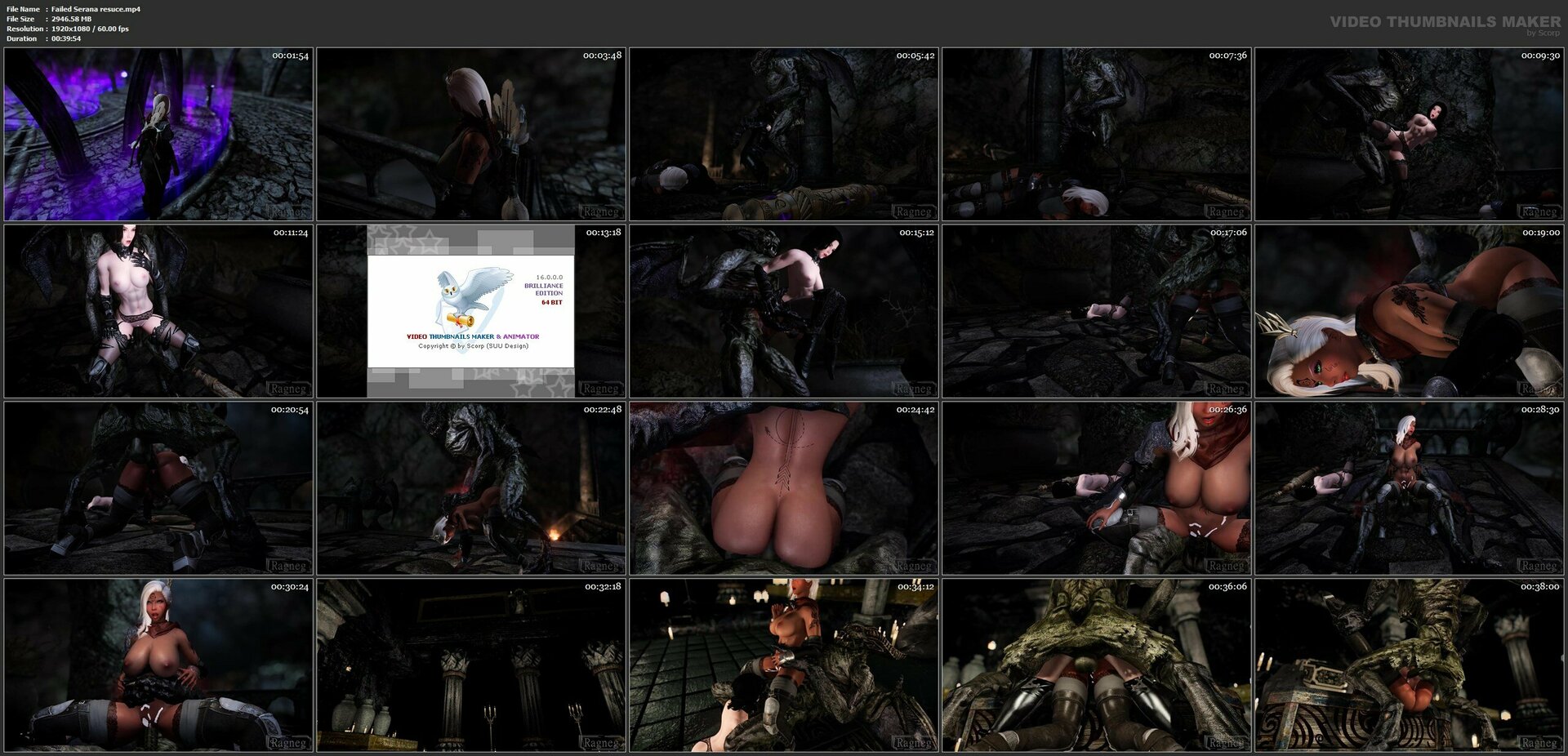This screenshot has width=1568, height=756.
Task: Click the file name "Failed Serana resuce.mp4"
Action: click(96, 9)
